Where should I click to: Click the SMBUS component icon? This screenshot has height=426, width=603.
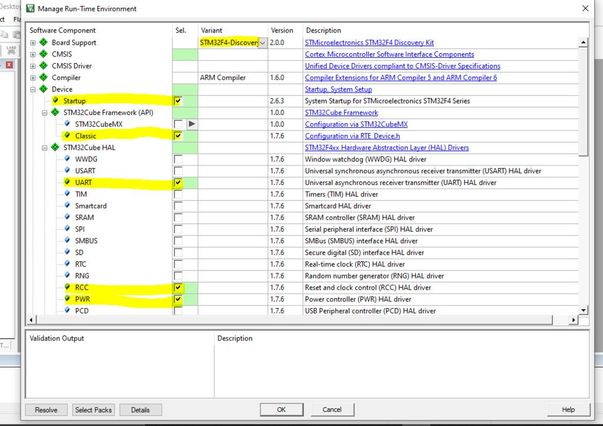click(67, 240)
